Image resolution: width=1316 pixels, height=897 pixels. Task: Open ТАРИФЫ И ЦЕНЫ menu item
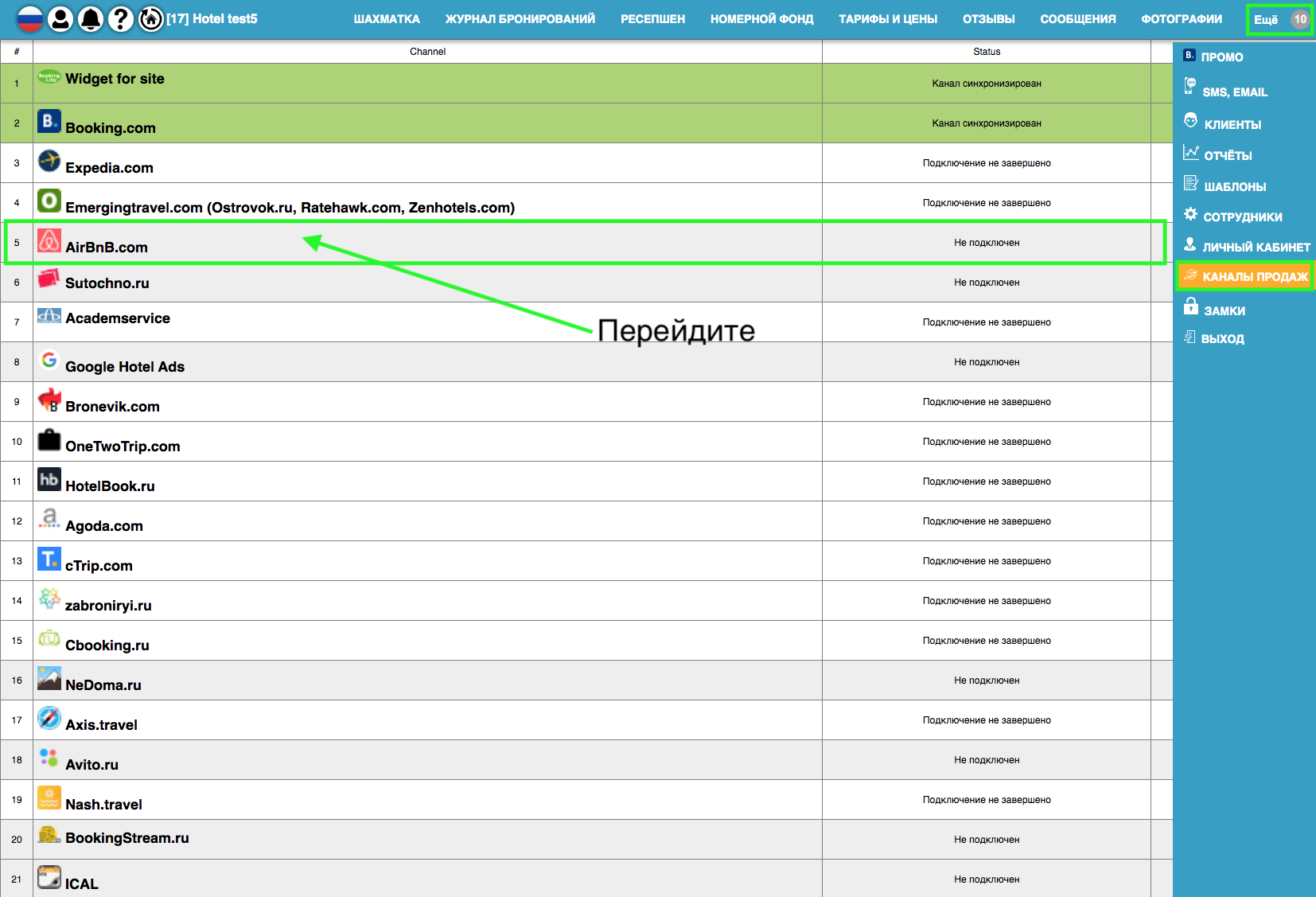click(888, 19)
